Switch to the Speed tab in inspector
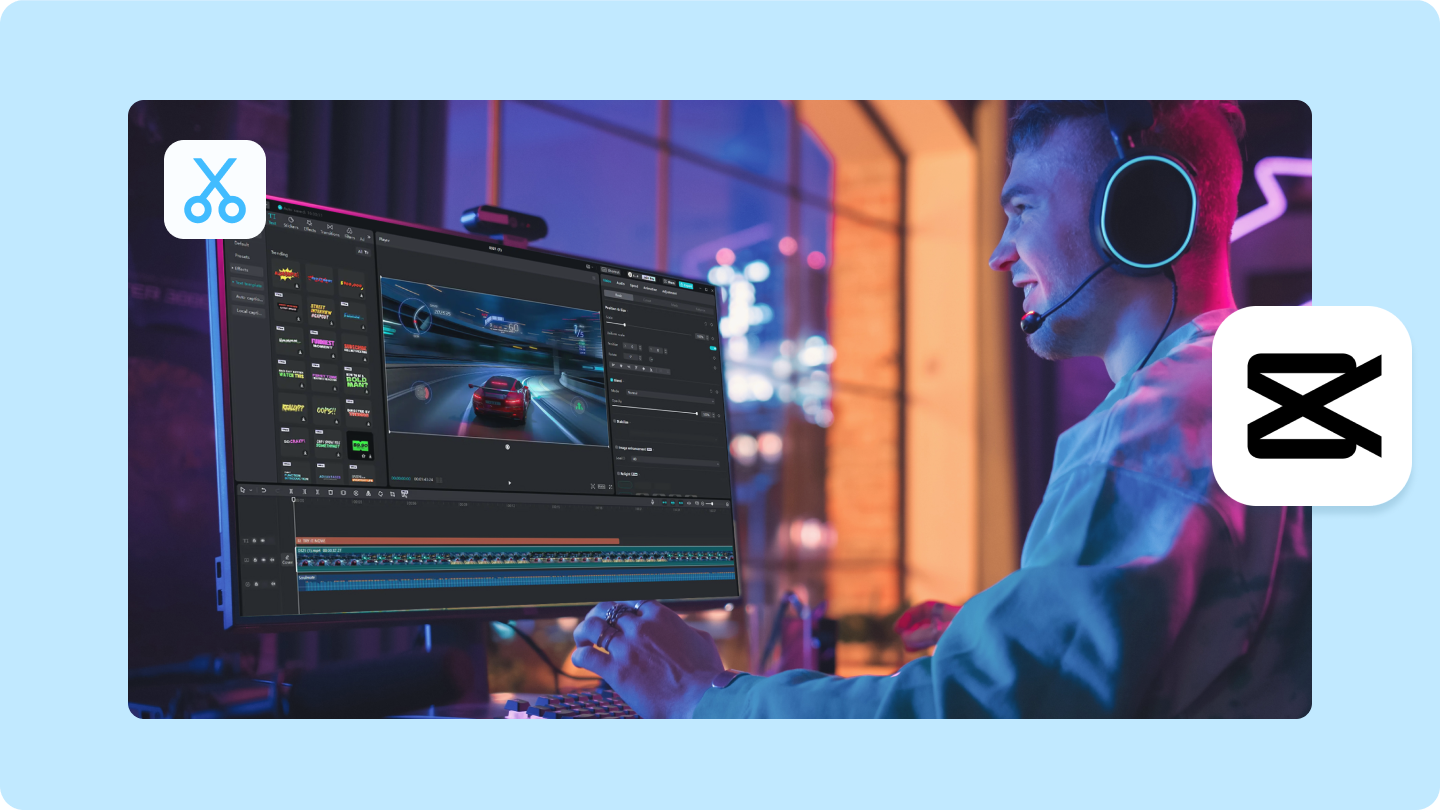 [635, 286]
